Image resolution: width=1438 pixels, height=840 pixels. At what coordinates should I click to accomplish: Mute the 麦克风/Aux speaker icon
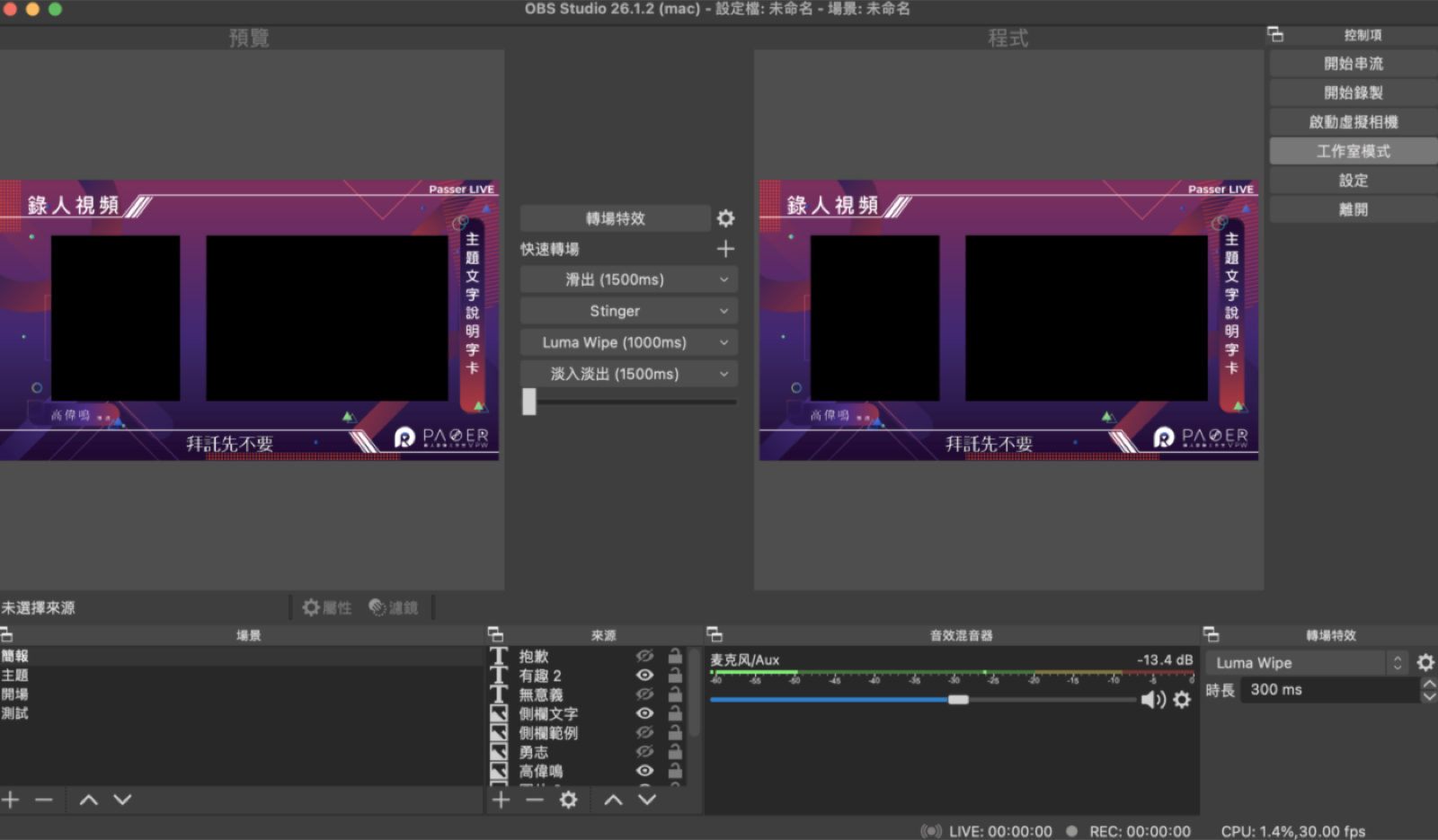tap(1153, 699)
